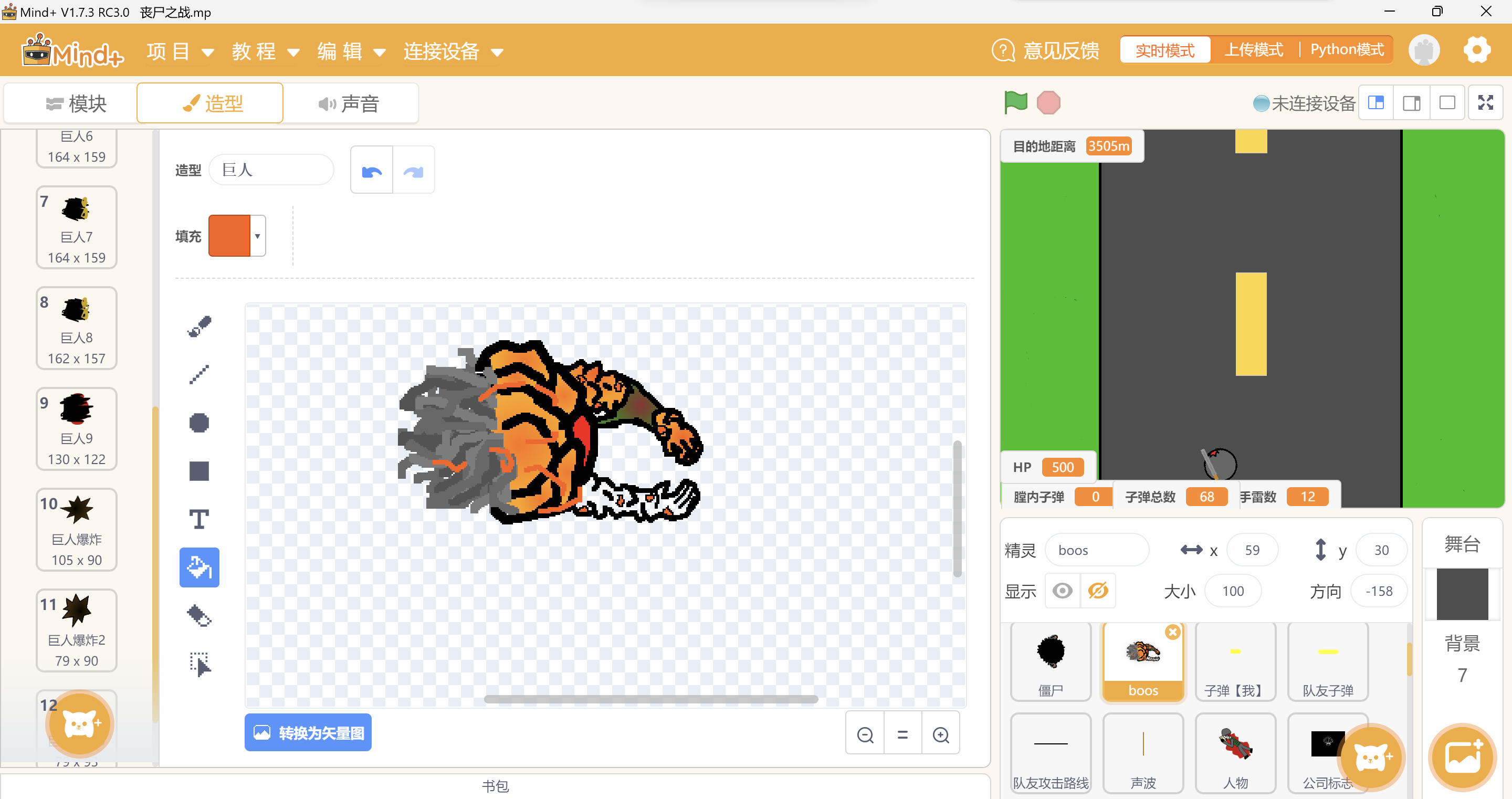Edit the 方向 direction field
Image resolution: width=1512 pixels, height=799 pixels.
[1379, 591]
